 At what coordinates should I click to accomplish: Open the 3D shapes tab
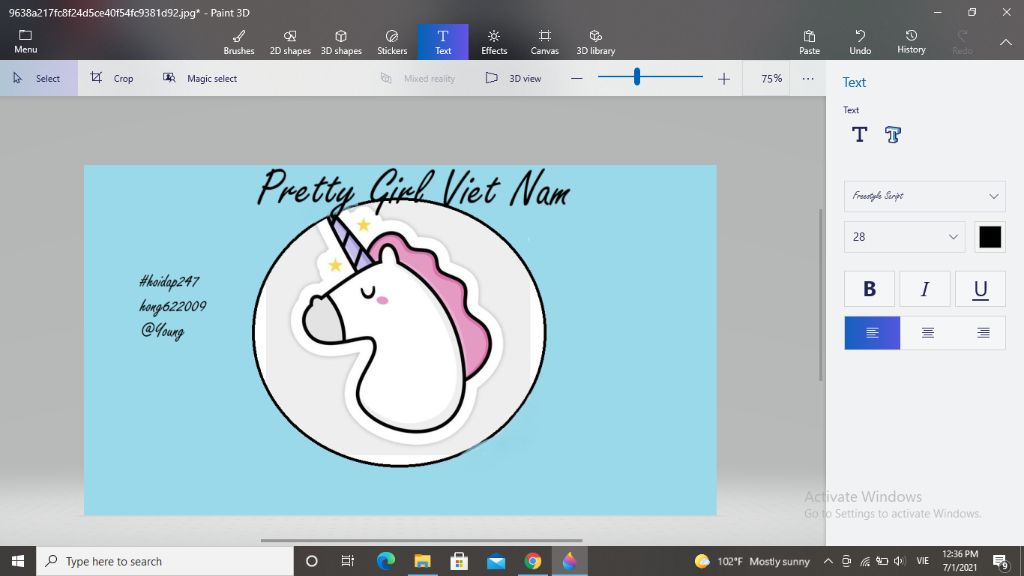pos(341,42)
